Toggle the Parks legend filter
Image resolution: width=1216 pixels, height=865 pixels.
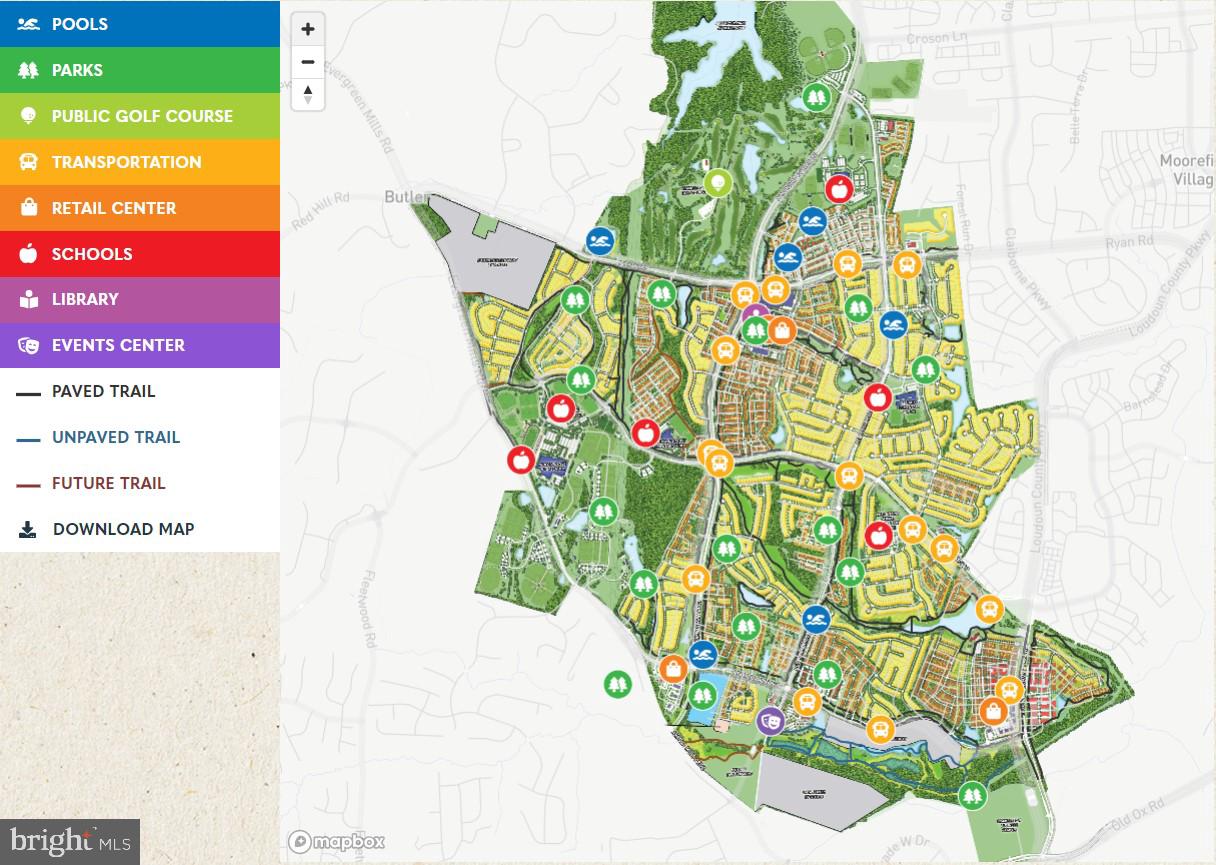[140, 70]
